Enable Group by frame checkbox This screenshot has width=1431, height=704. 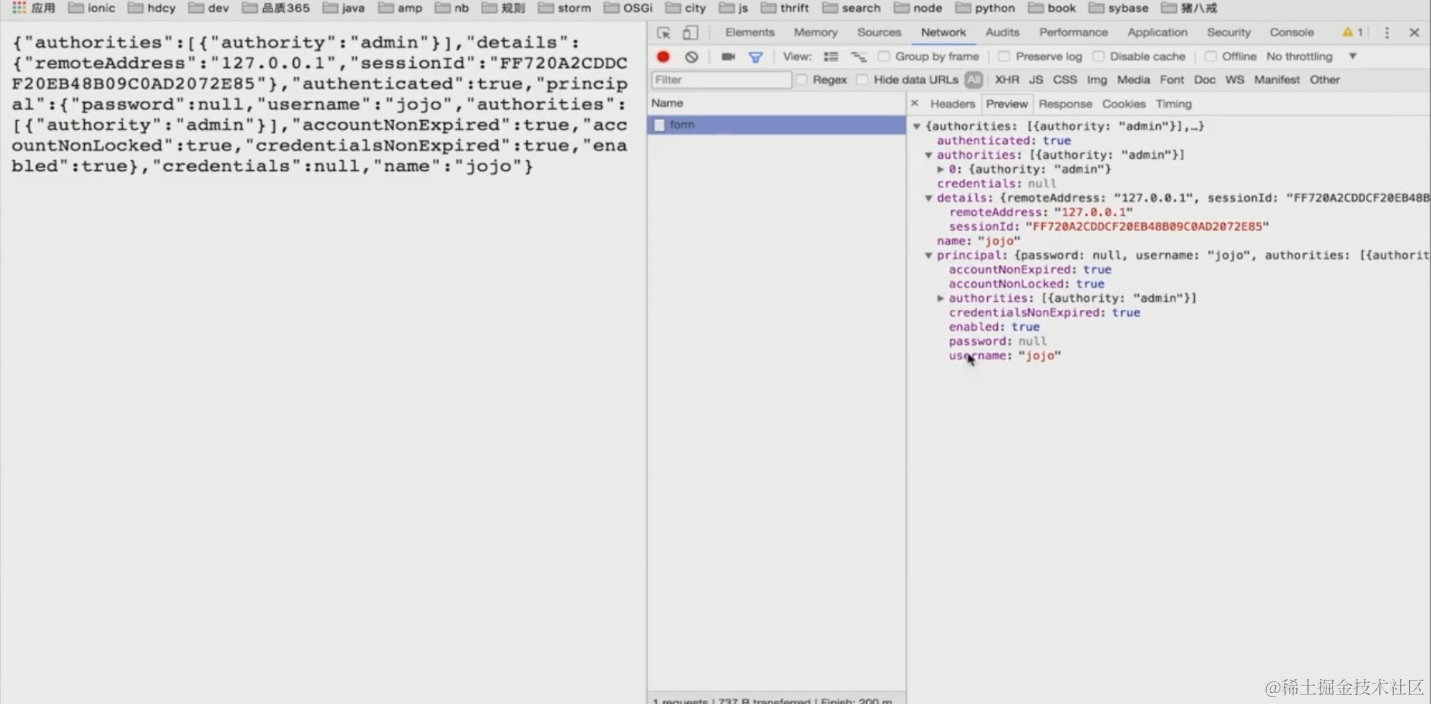click(x=884, y=57)
